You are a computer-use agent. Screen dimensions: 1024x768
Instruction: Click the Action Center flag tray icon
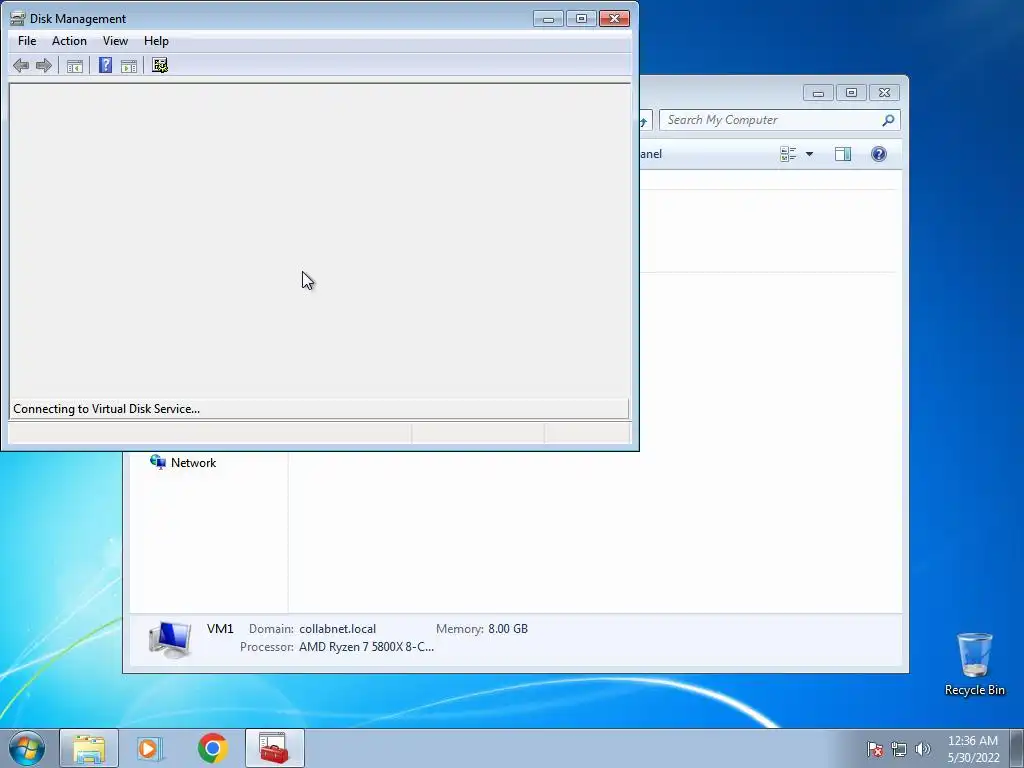coord(874,749)
